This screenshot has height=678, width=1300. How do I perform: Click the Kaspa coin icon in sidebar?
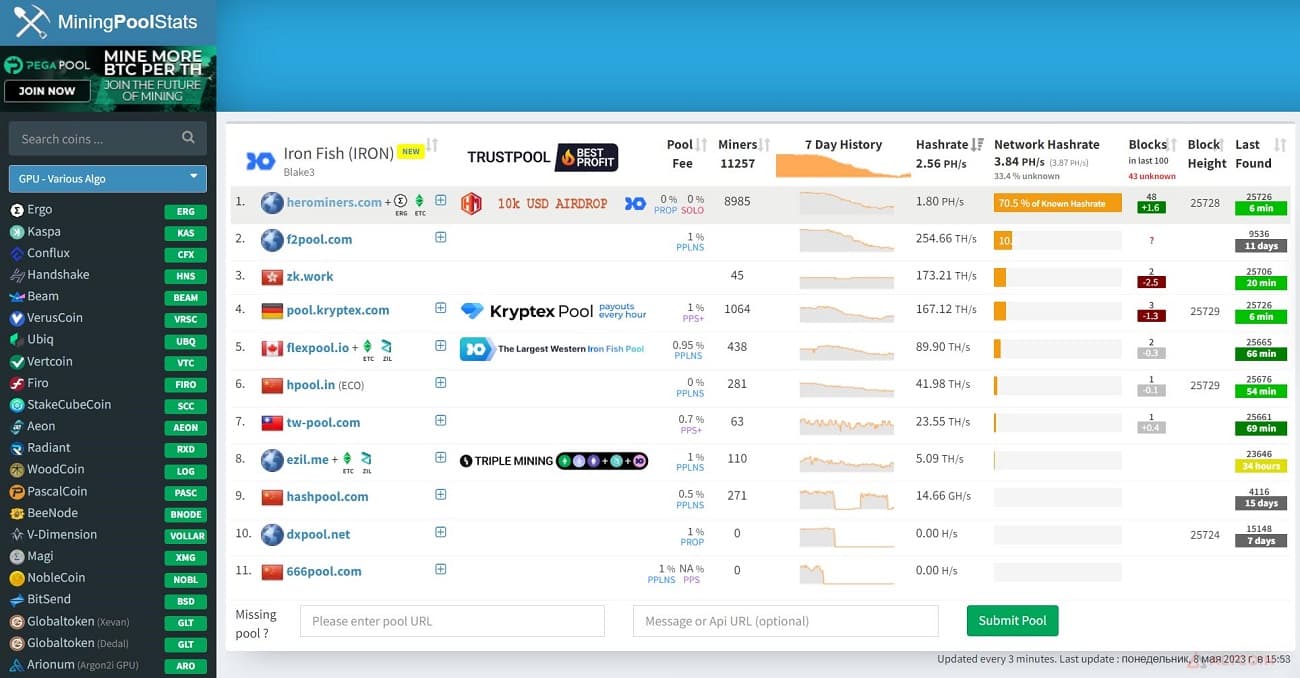[x=17, y=232]
